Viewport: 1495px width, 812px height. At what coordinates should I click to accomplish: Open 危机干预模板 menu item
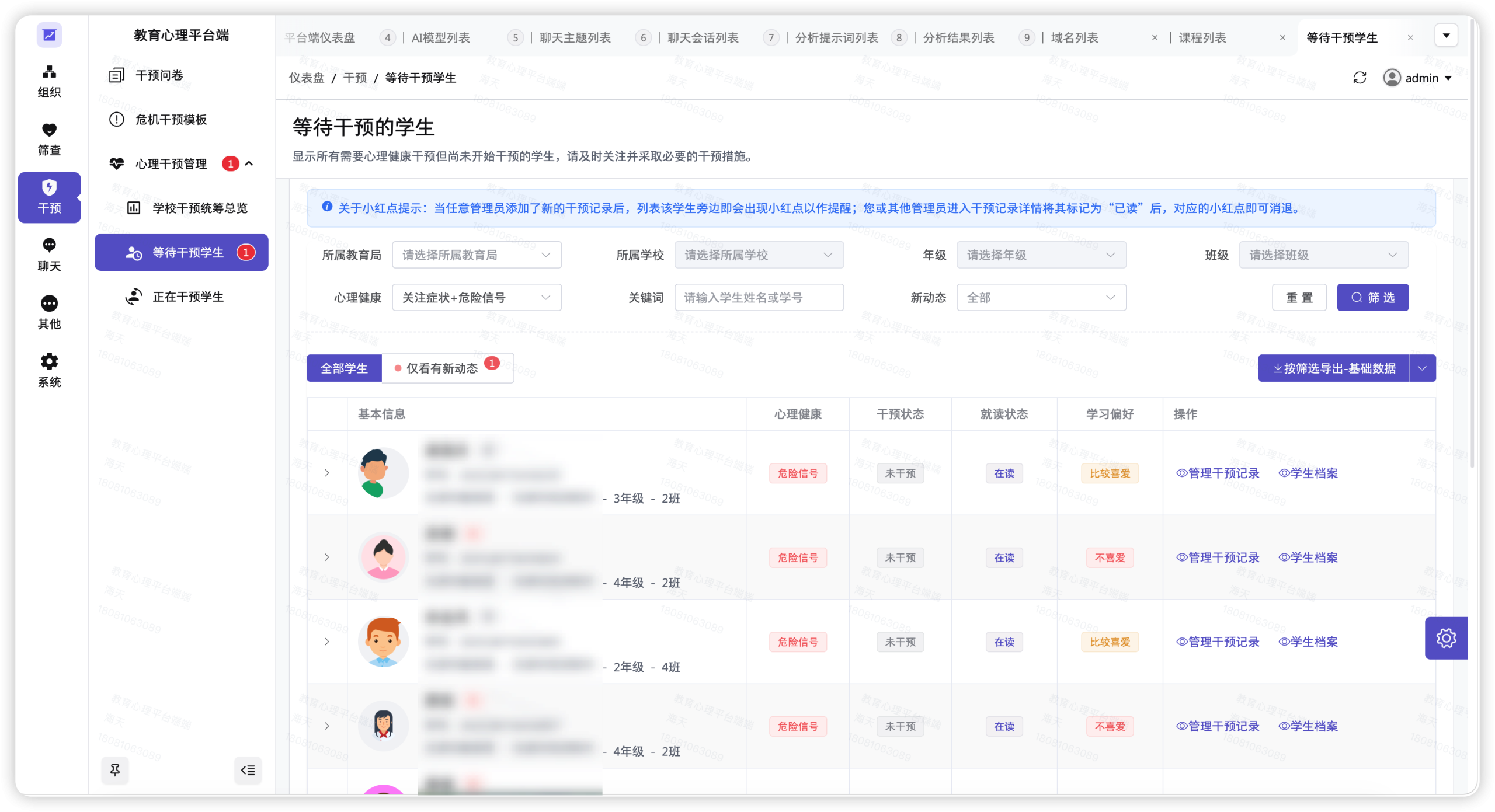click(182, 119)
